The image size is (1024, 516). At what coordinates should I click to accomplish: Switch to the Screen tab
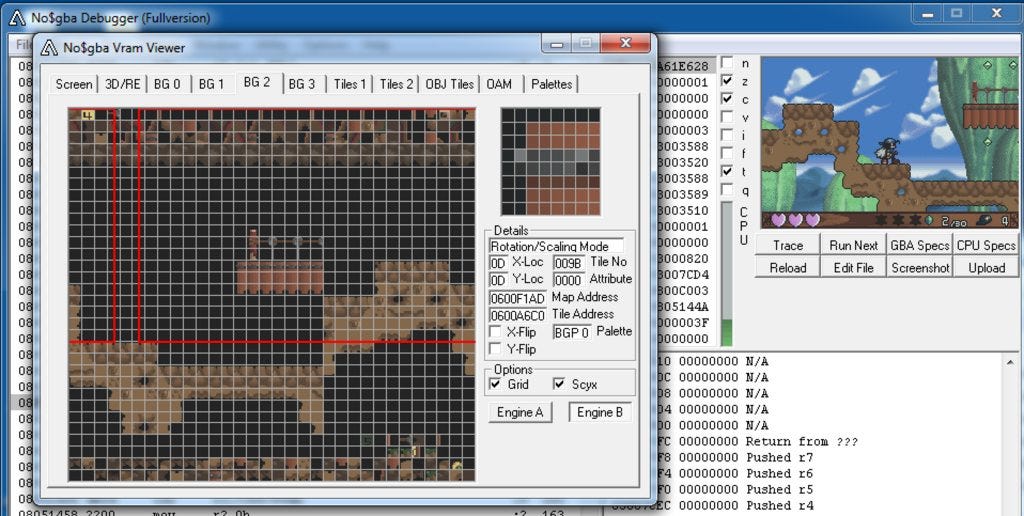click(74, 84)
